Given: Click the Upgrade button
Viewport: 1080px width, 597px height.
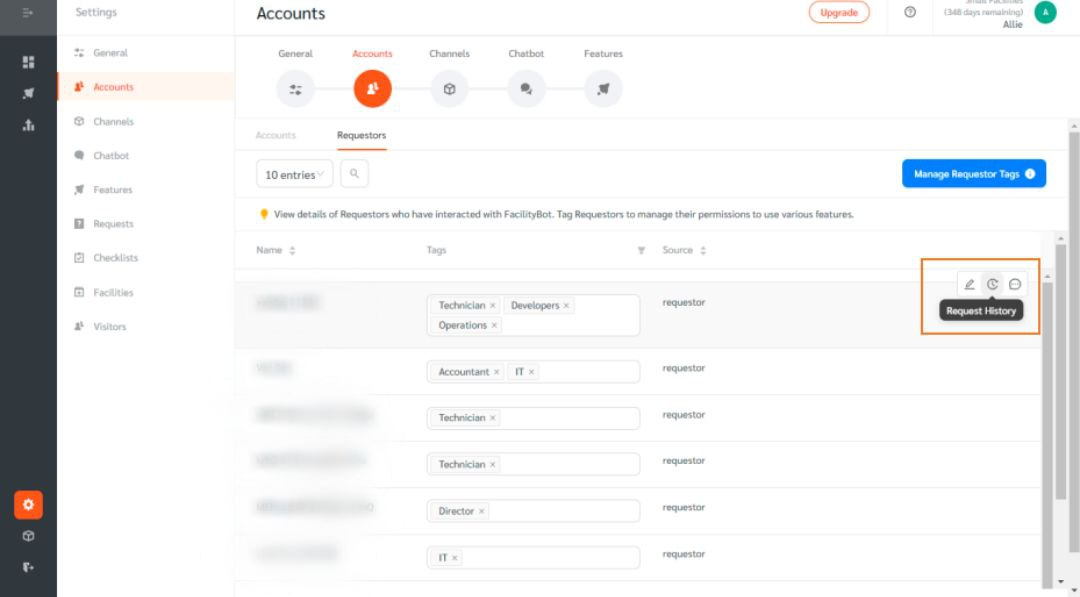Looking at the screenshot, I should (x=839, y=12).
